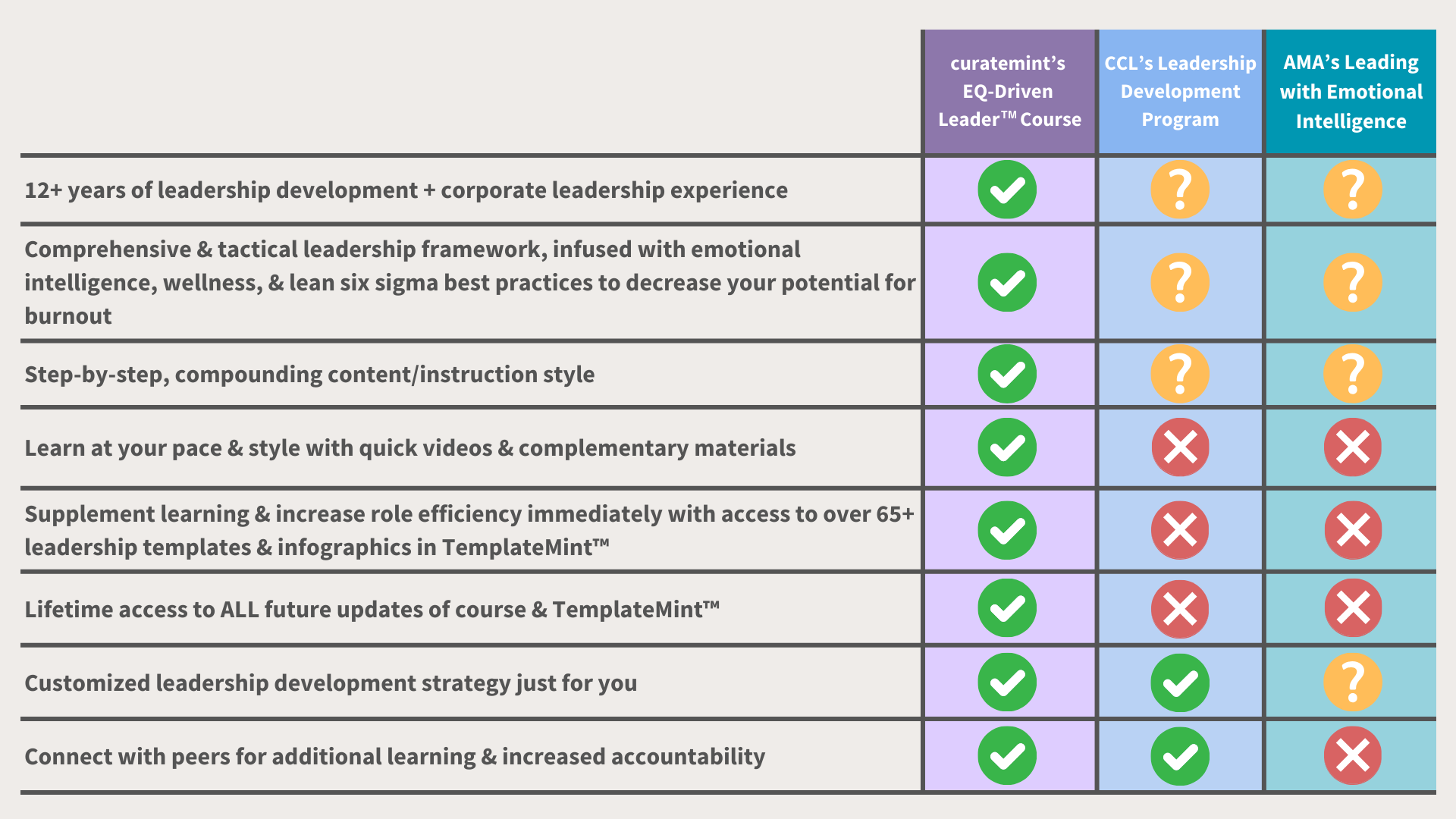Viewport: 1456px width, 819px height.
Task: Click AMA question mark for customized strategy row
Action: tap(1353, 682)
